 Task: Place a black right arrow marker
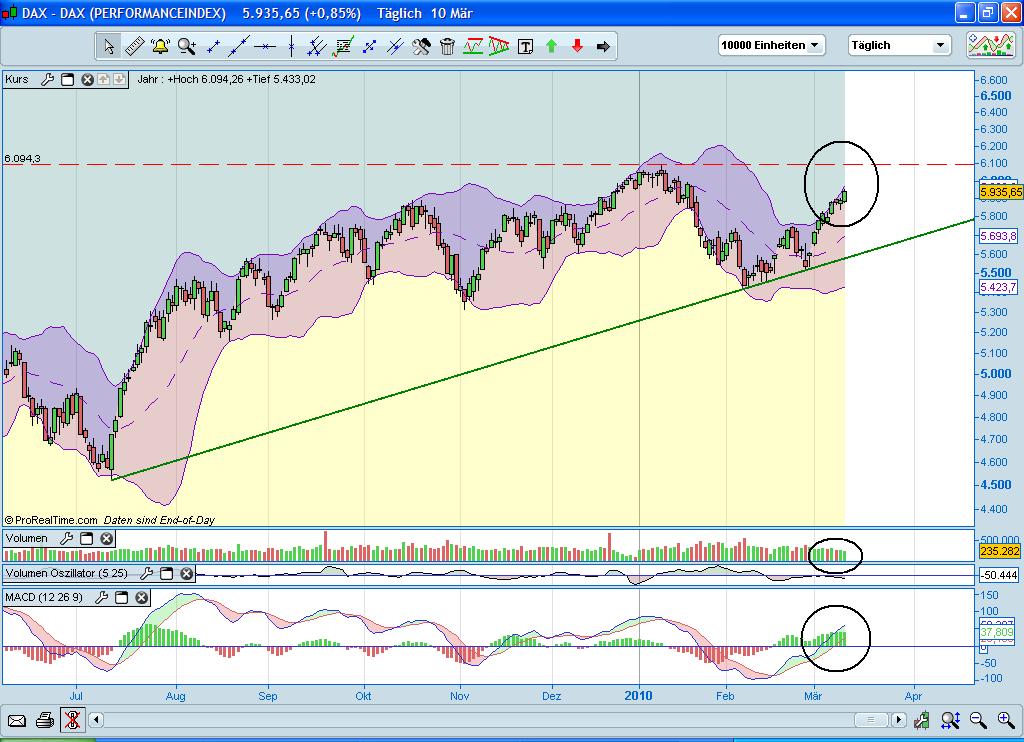[603, 46]
